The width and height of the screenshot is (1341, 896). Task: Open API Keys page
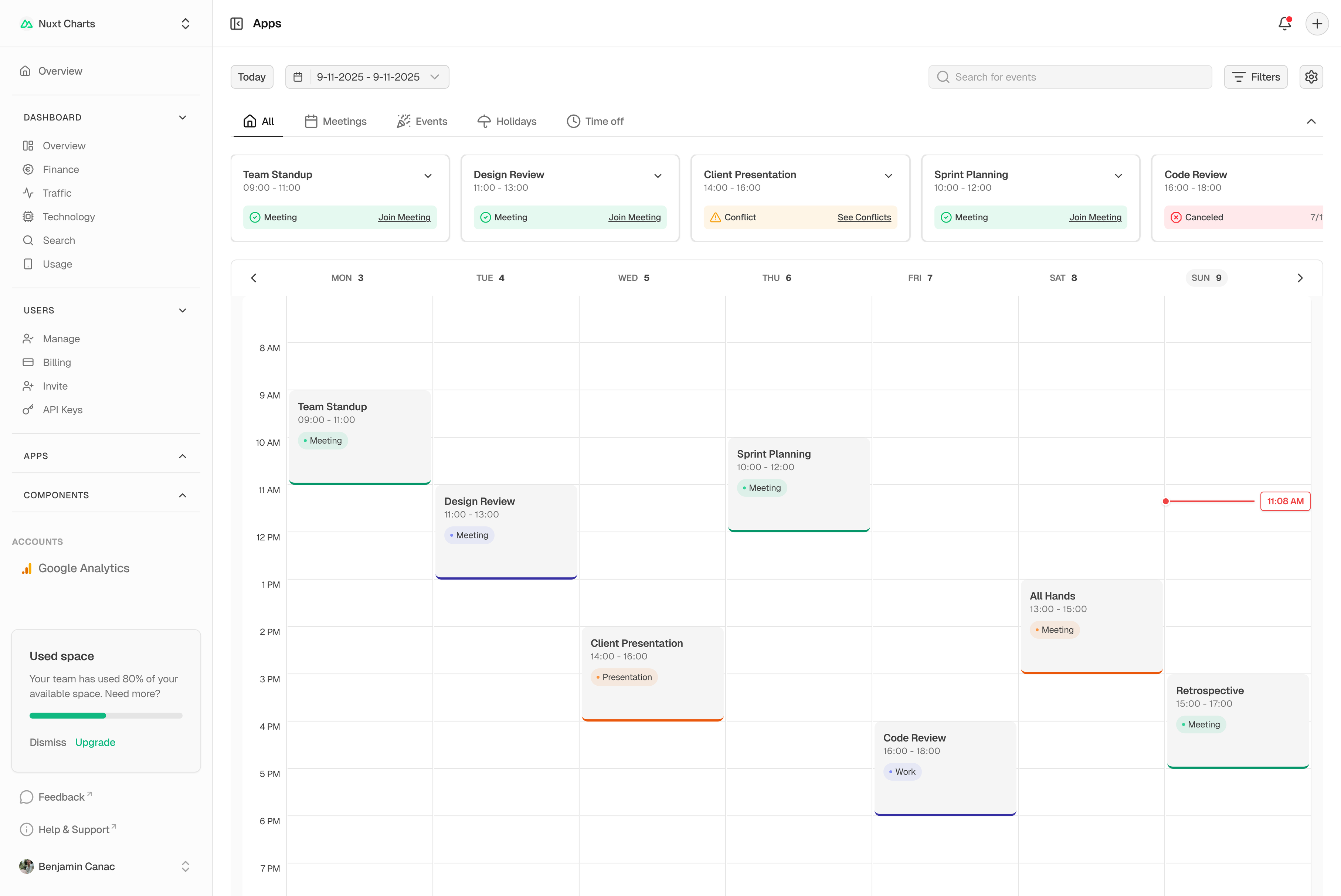point(62,410)
